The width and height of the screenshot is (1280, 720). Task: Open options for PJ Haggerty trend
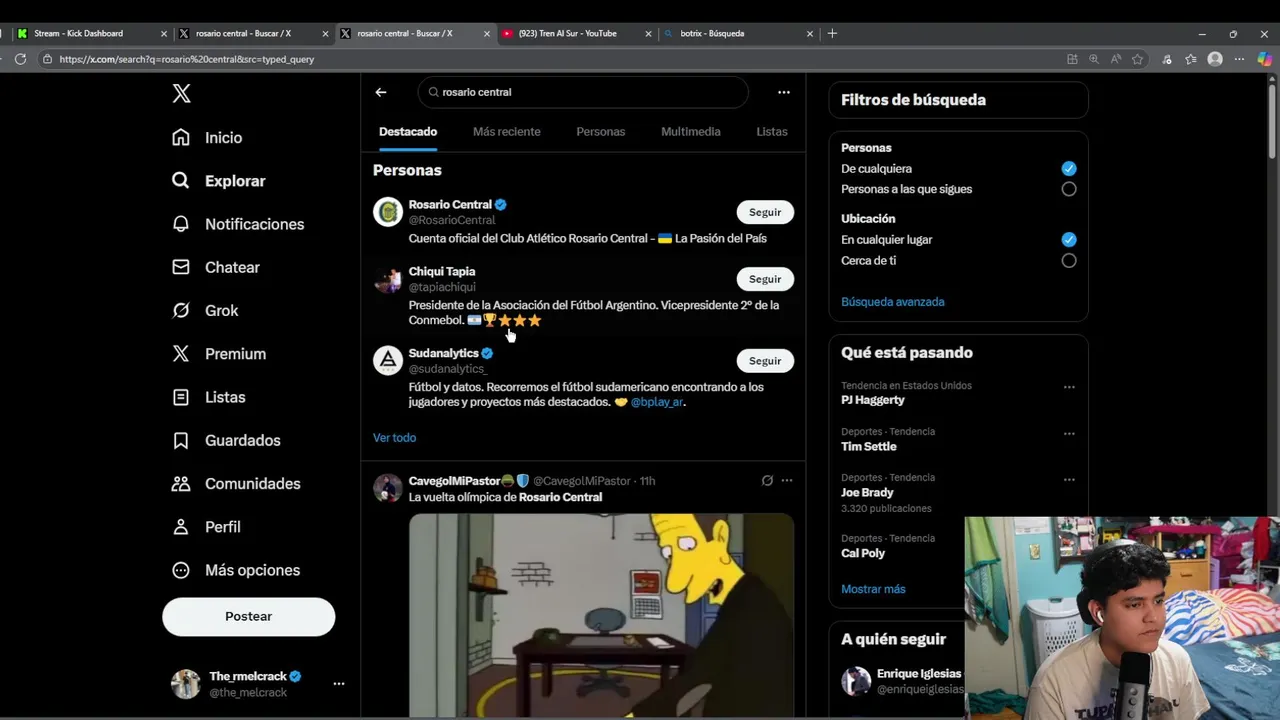pos(1069,387)
